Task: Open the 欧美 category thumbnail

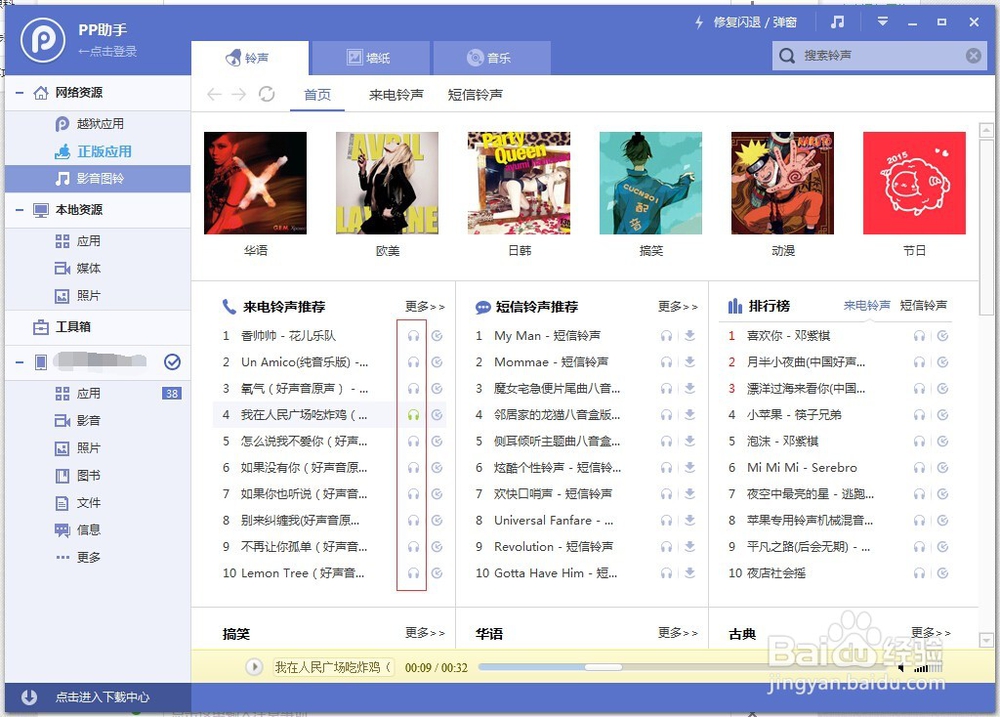Action: [x=387, y=183]
